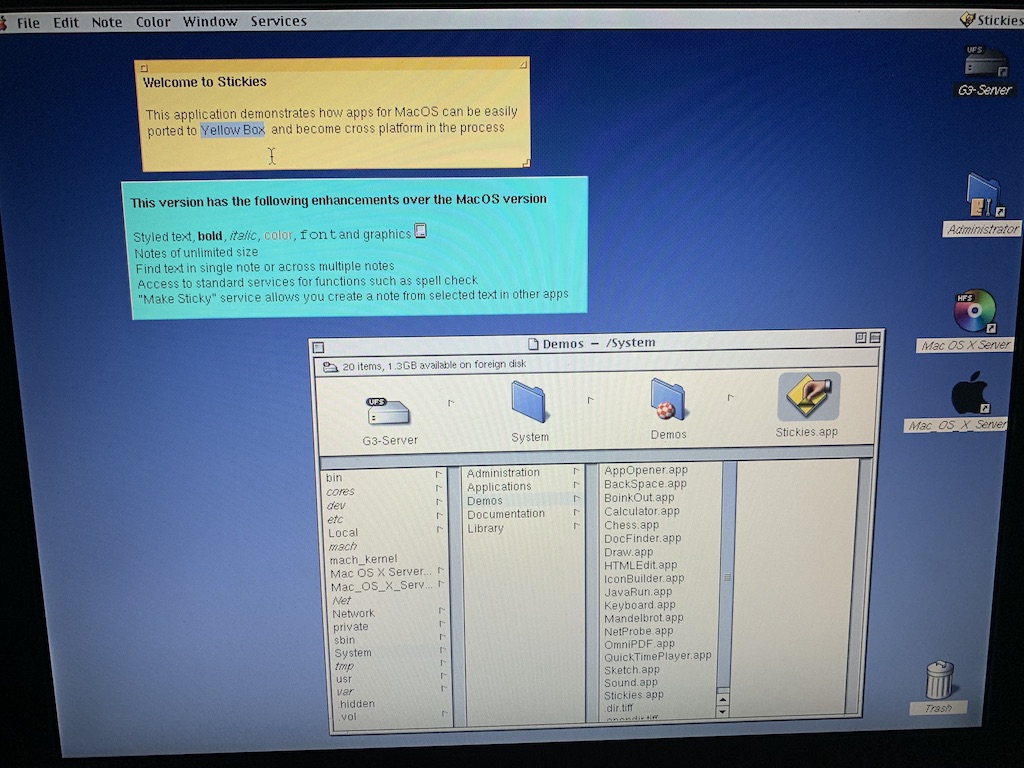Click the System folder icon in path shelf
Screen dimensions: 1024x768
click(529, 402)
